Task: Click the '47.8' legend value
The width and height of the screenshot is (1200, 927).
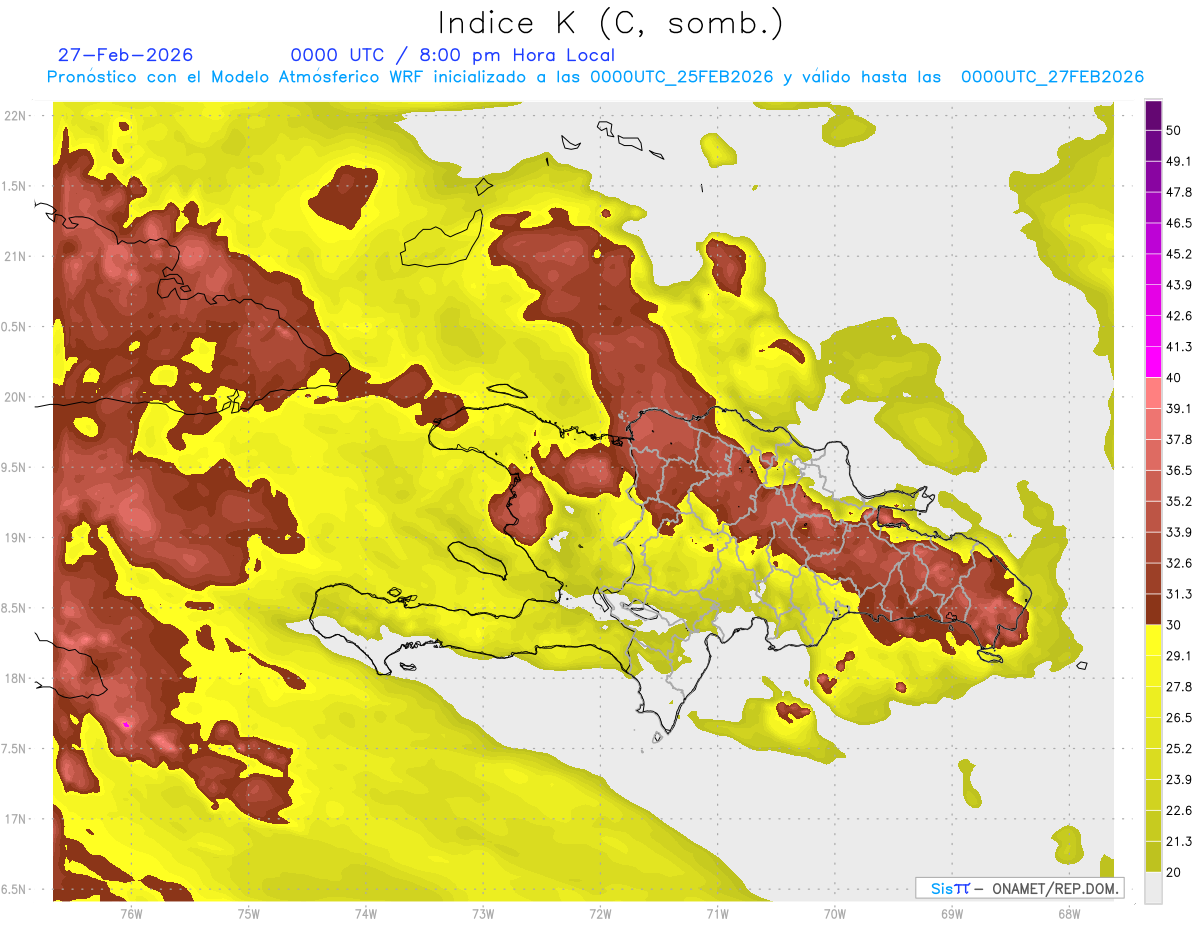Action: coord(1179,193)
